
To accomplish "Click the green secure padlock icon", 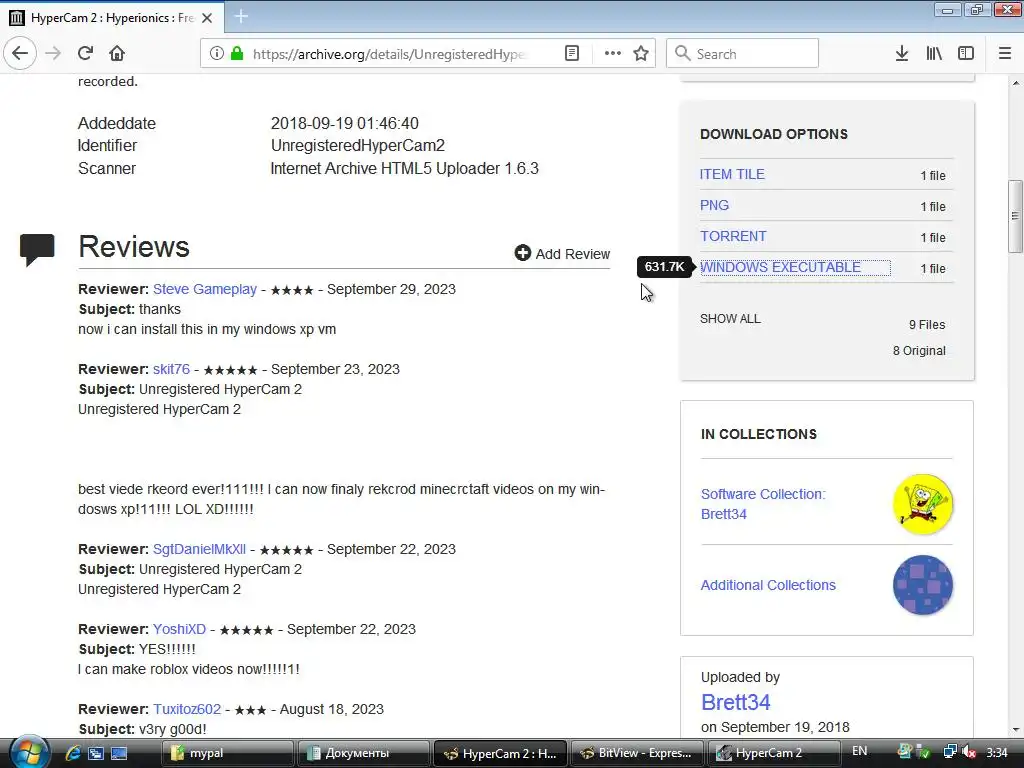I will [237, 53].
